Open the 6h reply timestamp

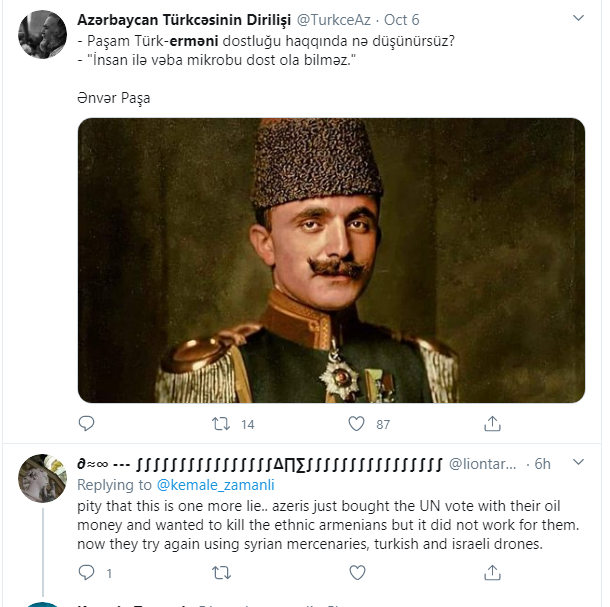pyautogui.click(x=542, y=464)
